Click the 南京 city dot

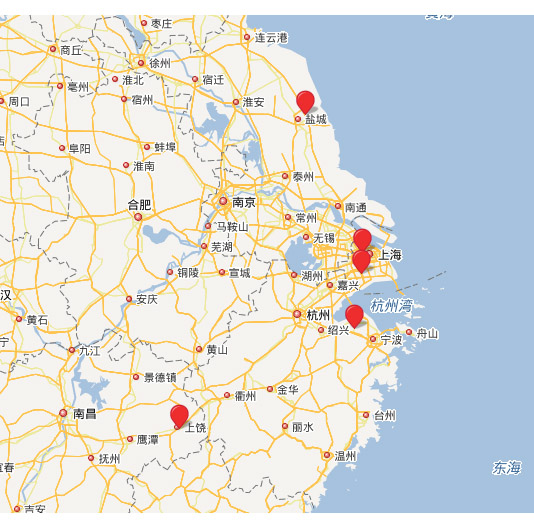(223, 201)
